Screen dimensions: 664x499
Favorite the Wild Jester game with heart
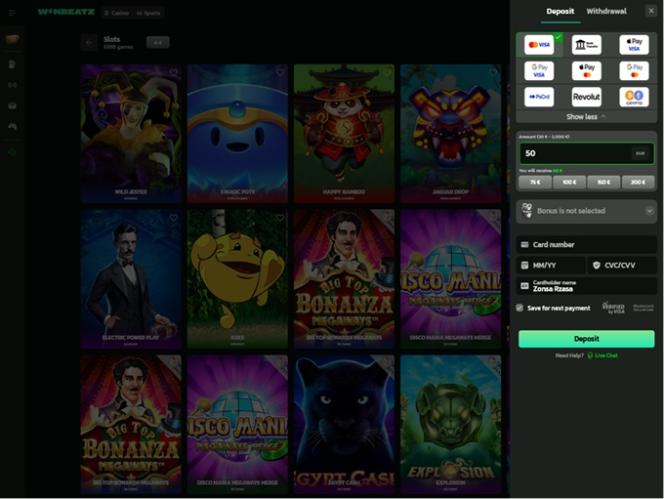(x=174, y=73)
